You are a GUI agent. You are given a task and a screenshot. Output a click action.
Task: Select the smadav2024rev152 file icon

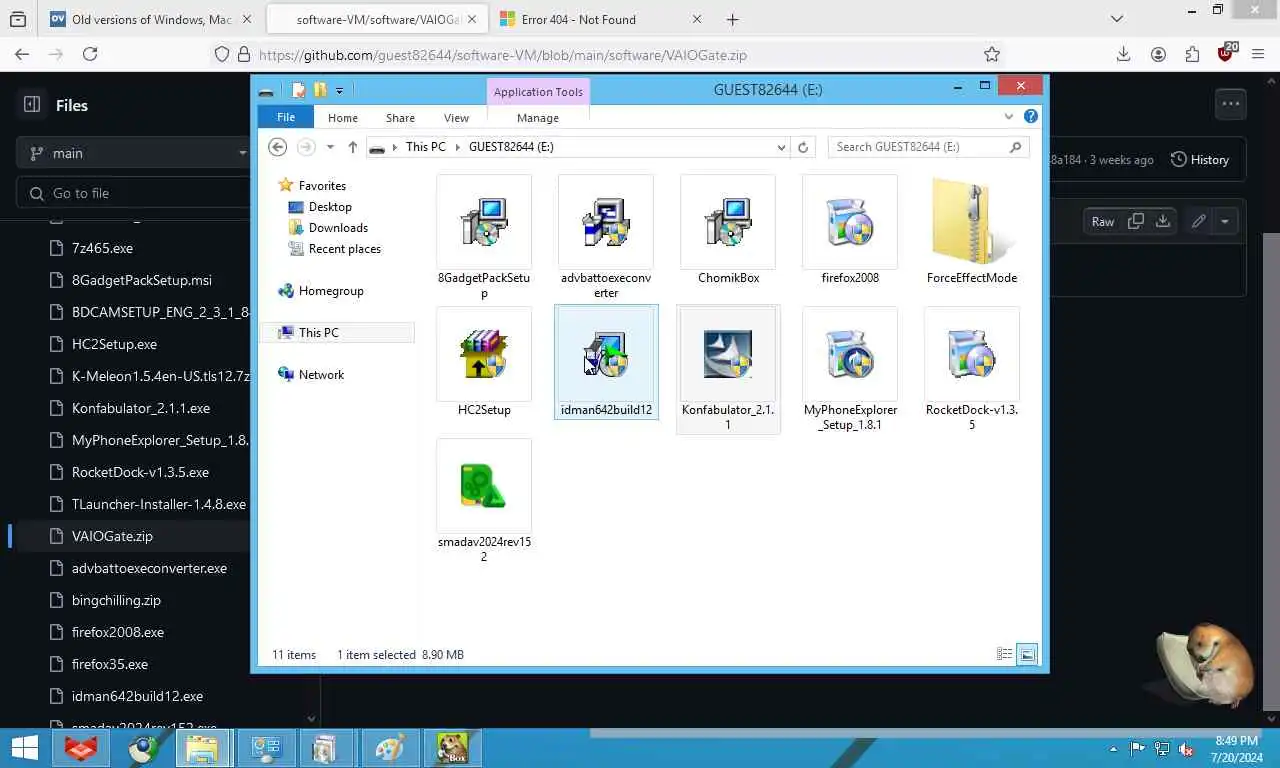(484, 486)
